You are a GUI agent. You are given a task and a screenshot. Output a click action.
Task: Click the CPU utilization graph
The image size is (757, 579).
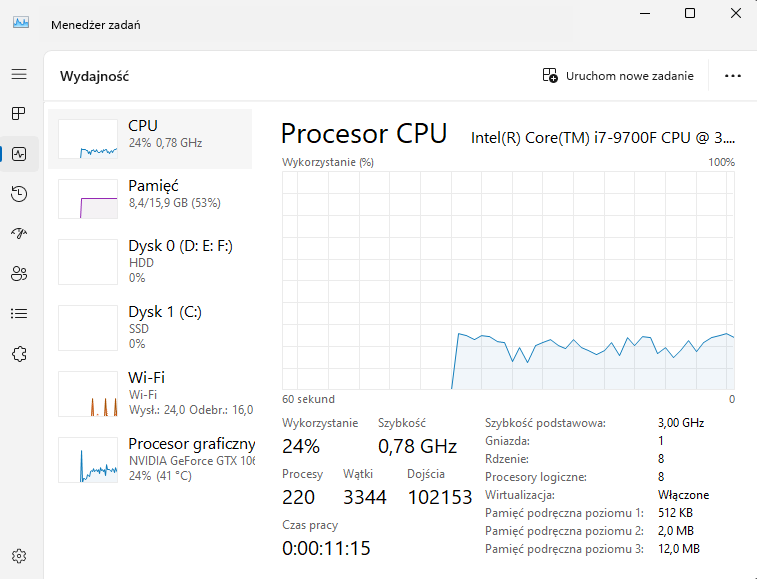pos(508,280)
